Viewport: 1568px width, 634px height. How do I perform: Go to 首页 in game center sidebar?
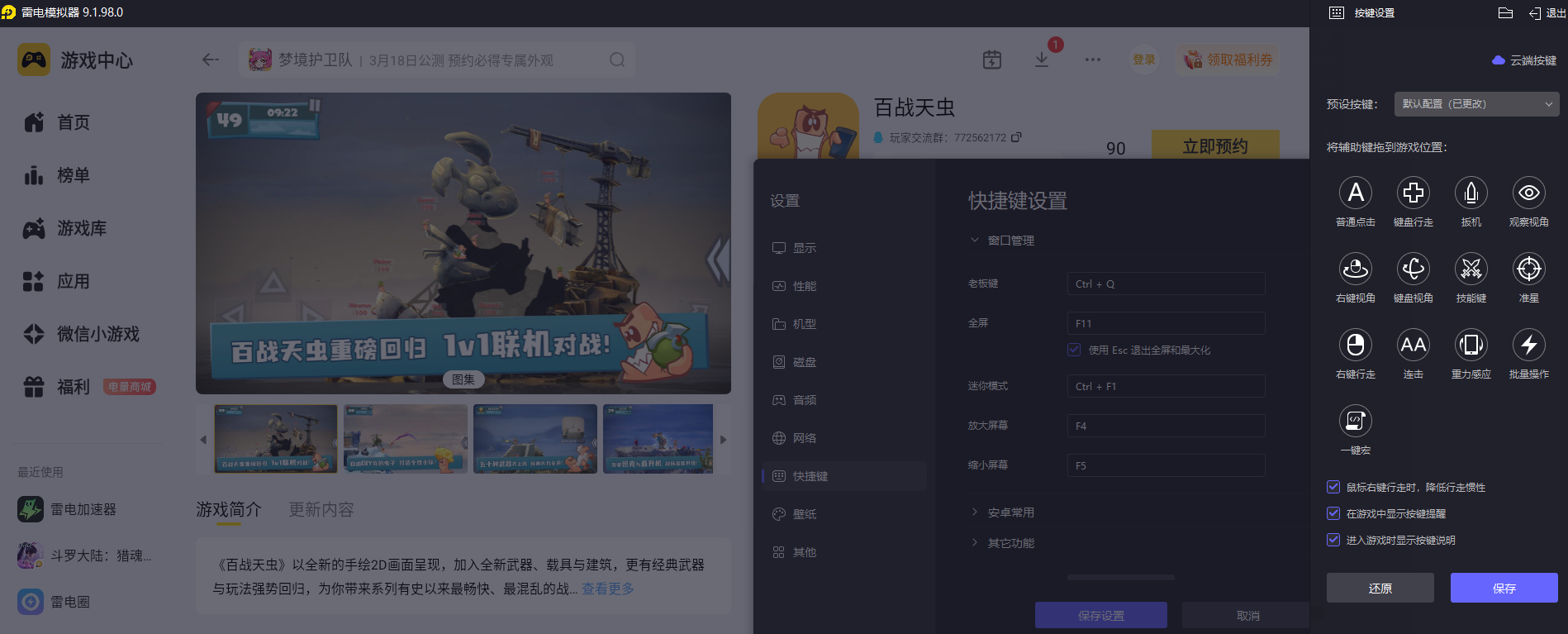(x=57, y=122)
